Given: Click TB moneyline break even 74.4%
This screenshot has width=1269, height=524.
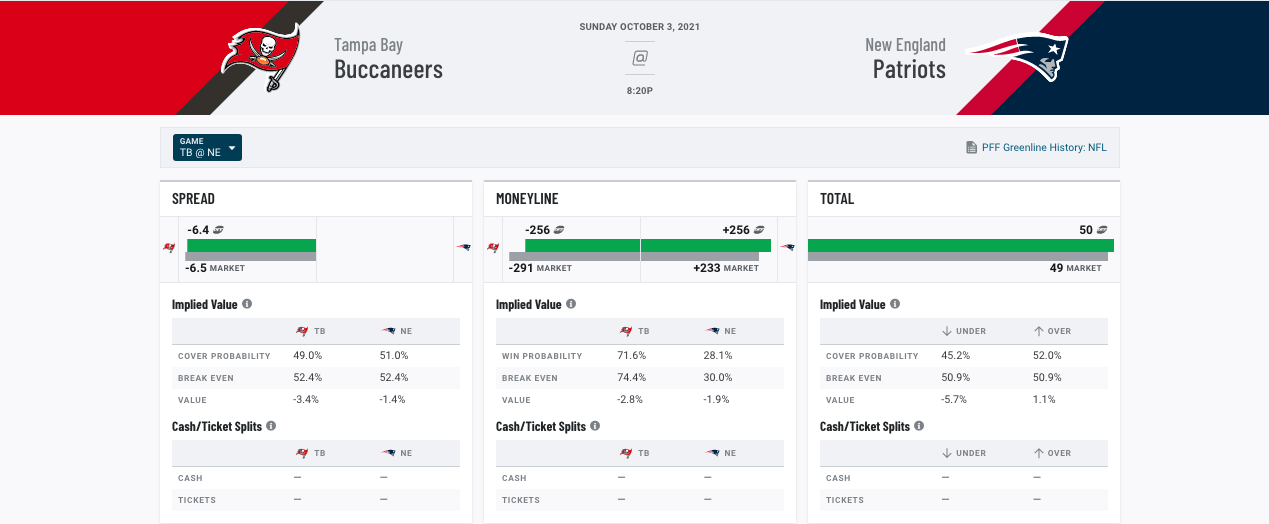Looking at the screenshot, I should coord(632,377).
